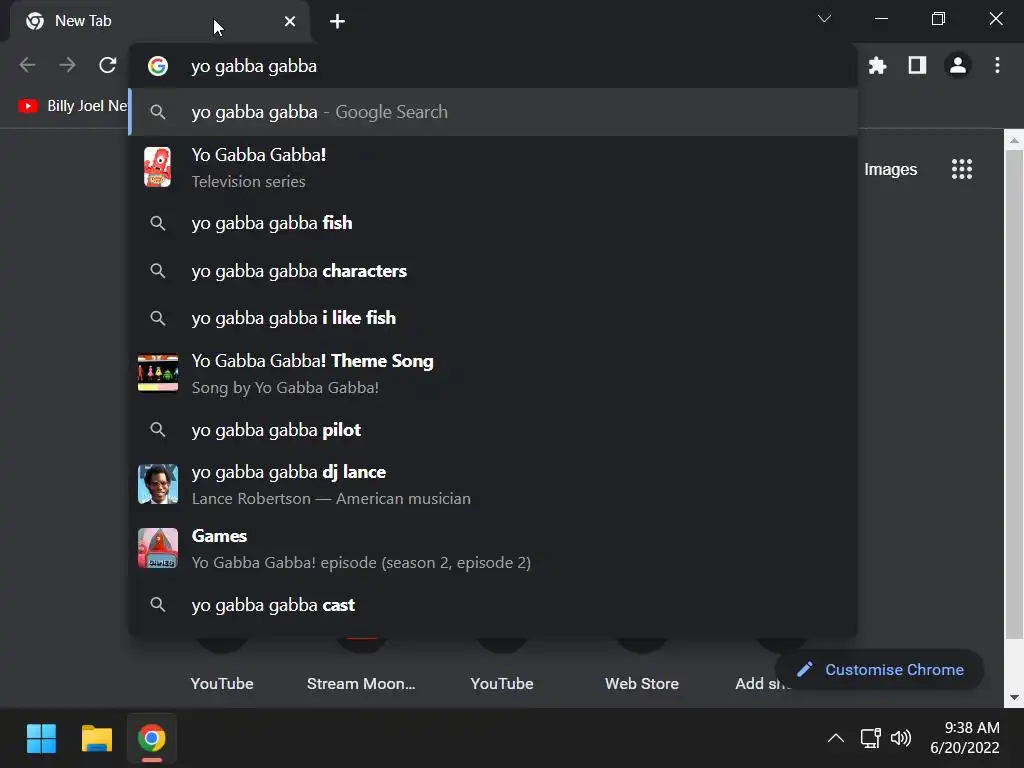Pick 'yo gabba gabba cast' suggestion
This screenshot has height=768, width=1024.
pyautogui.click(x=493, y=605)
